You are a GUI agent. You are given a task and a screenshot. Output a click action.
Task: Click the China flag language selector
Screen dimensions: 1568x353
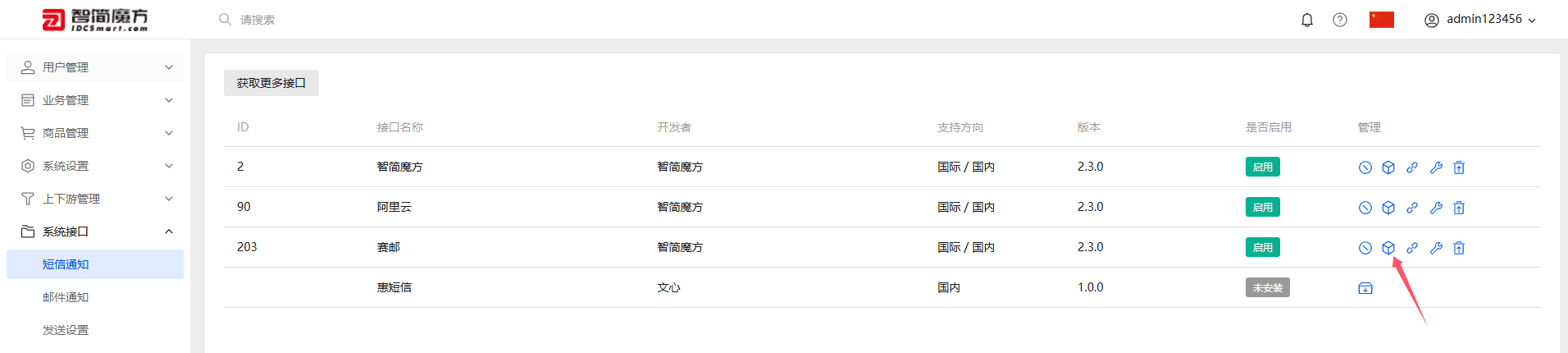pyautogui.click(x=1382, y=20)
